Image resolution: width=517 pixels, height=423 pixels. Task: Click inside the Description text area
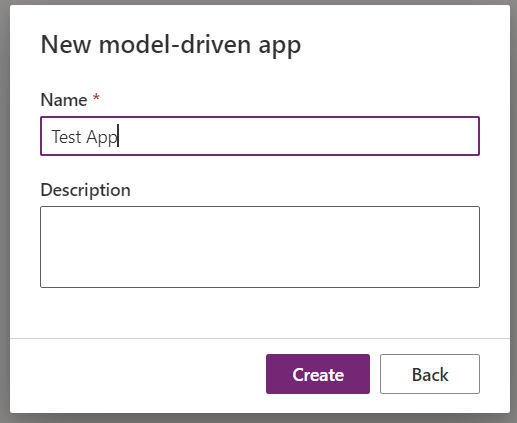coord(260,247)
